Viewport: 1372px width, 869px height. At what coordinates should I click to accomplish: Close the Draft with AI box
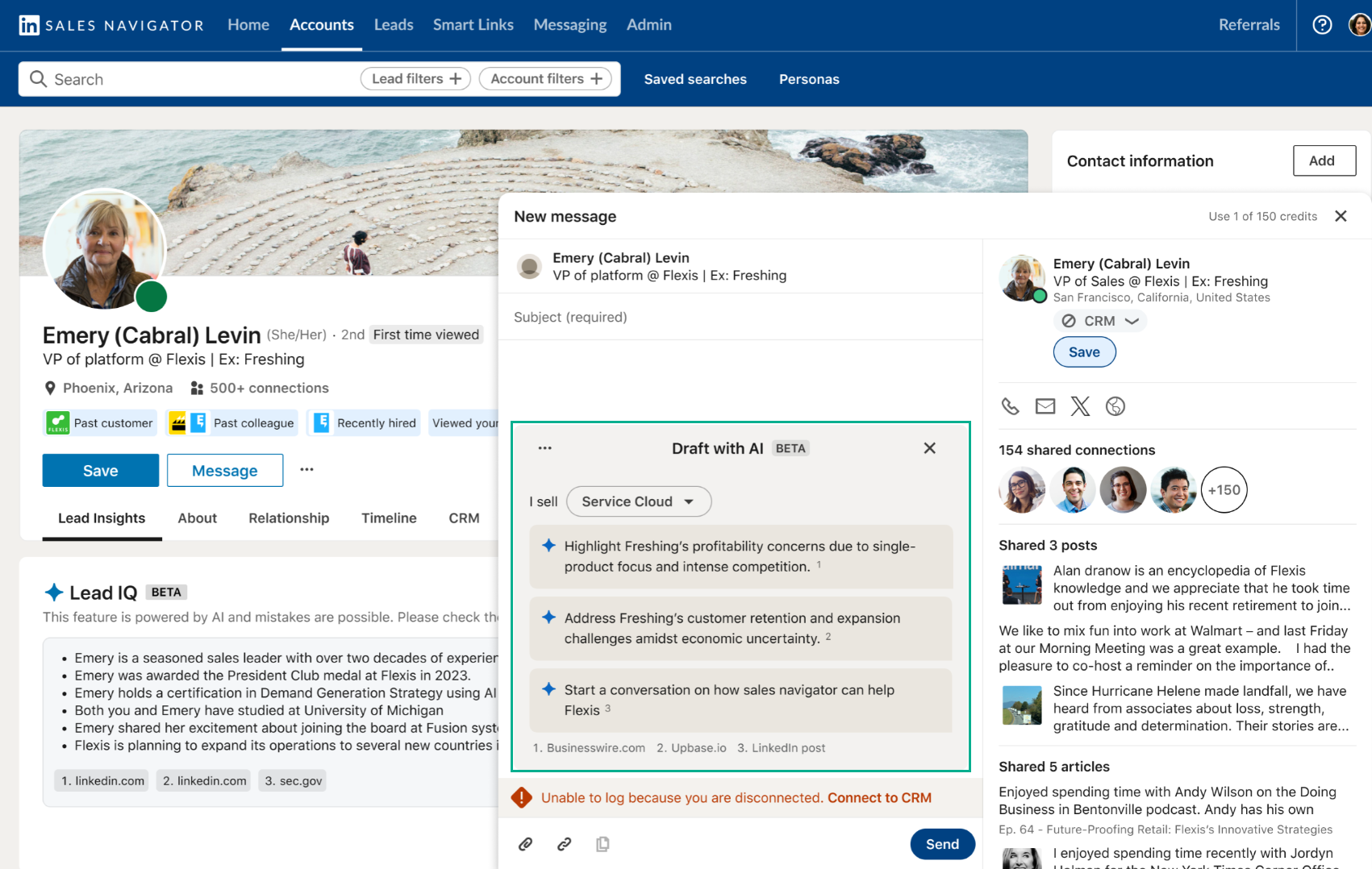click(929, 448)
